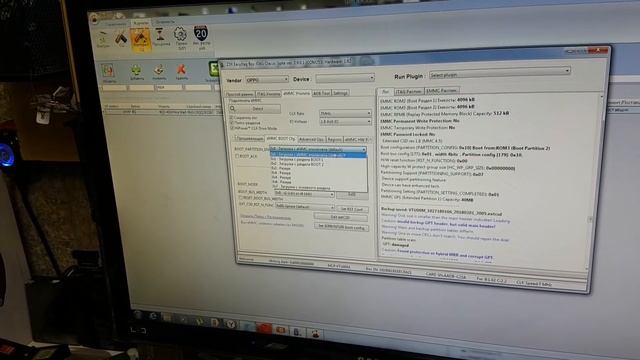Open the Run Plugin 'Select plugin' dropdown
This screenshot has width=640, height=360.
coord(499,72)
